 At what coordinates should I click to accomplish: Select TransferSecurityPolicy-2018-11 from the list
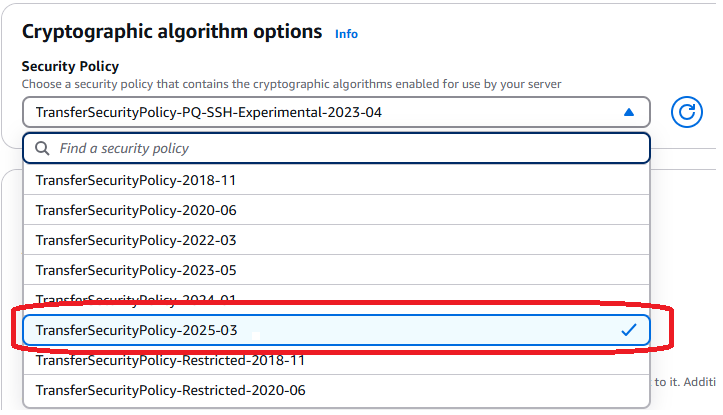click(135, 181)
